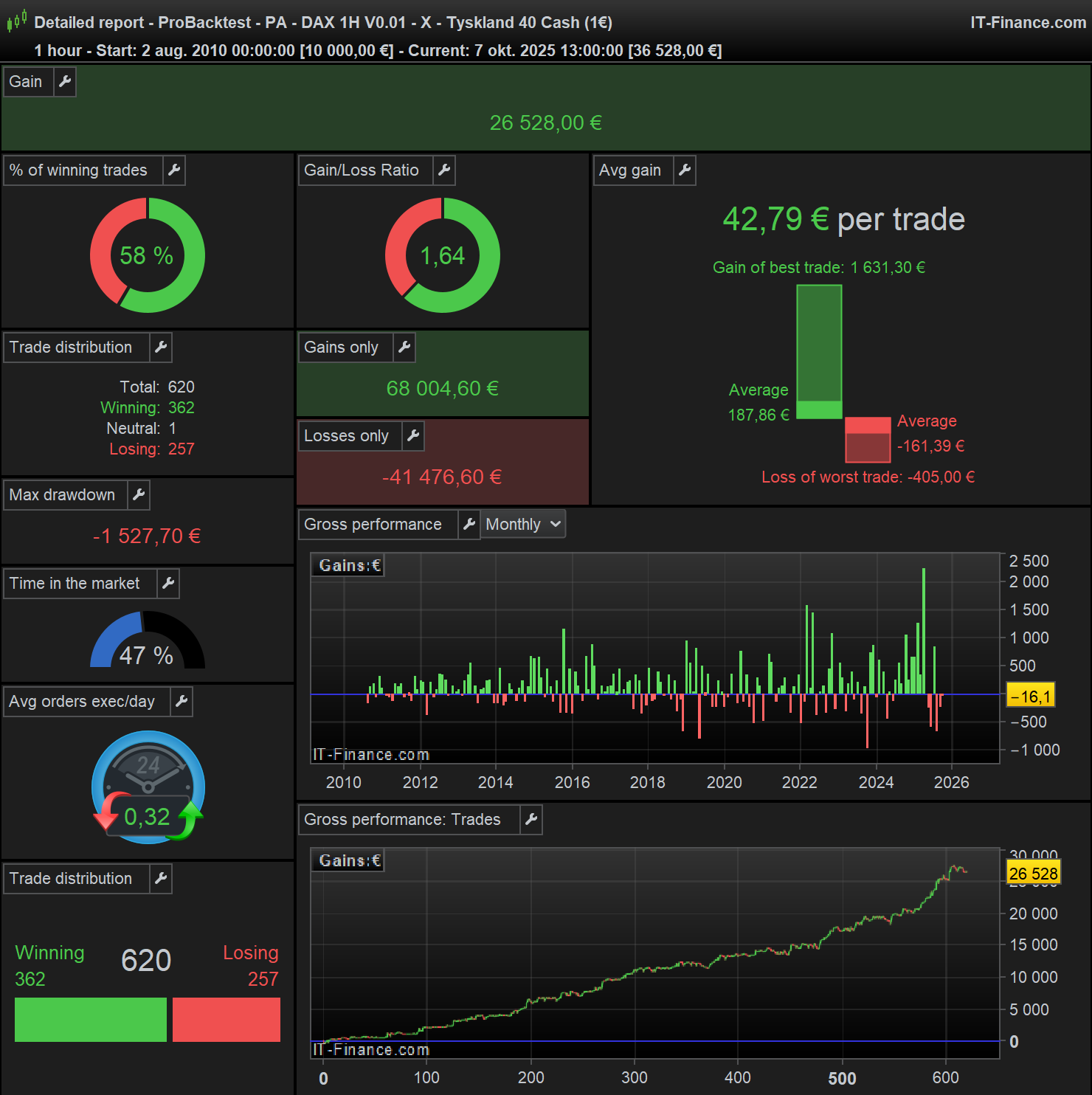Screen dimensions: 1092x1095
Task: Click the candlestick icon in title bar
Action: [x=16, y=21]
